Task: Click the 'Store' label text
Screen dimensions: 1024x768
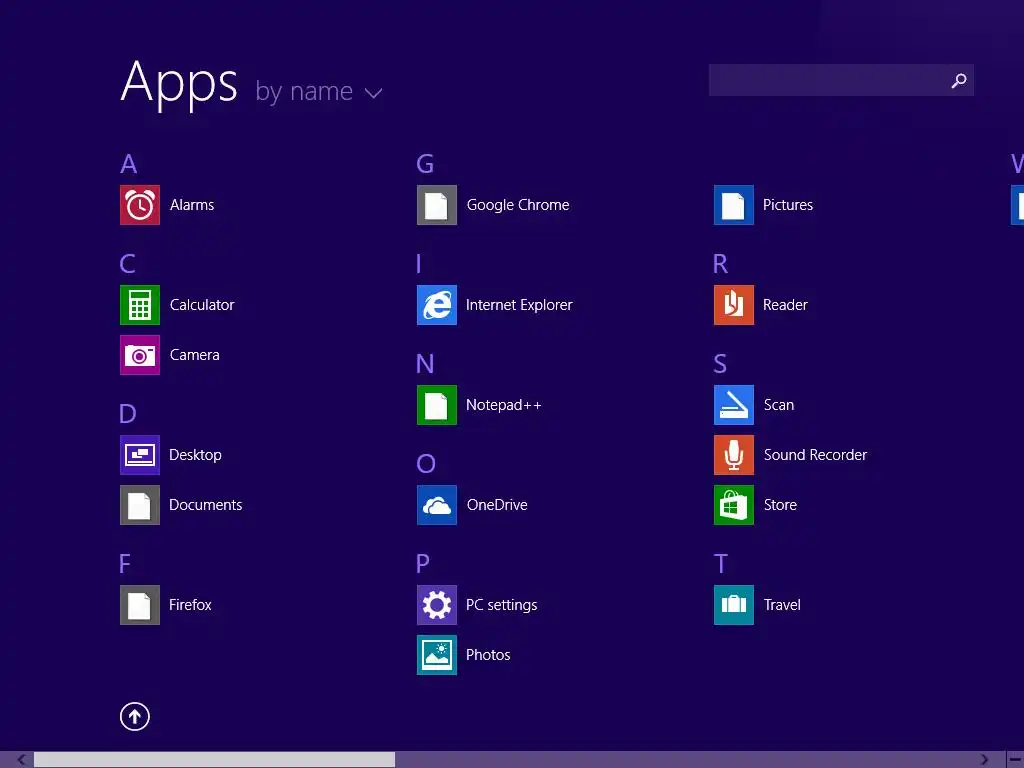Action: (x=780, y=505)
